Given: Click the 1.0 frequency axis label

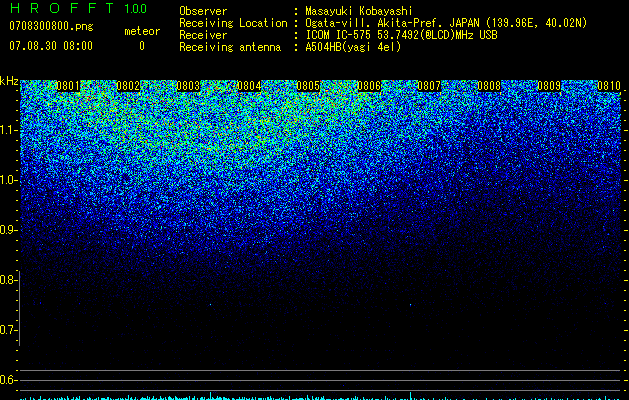Looking at the screenshot, I should (9, 180).
